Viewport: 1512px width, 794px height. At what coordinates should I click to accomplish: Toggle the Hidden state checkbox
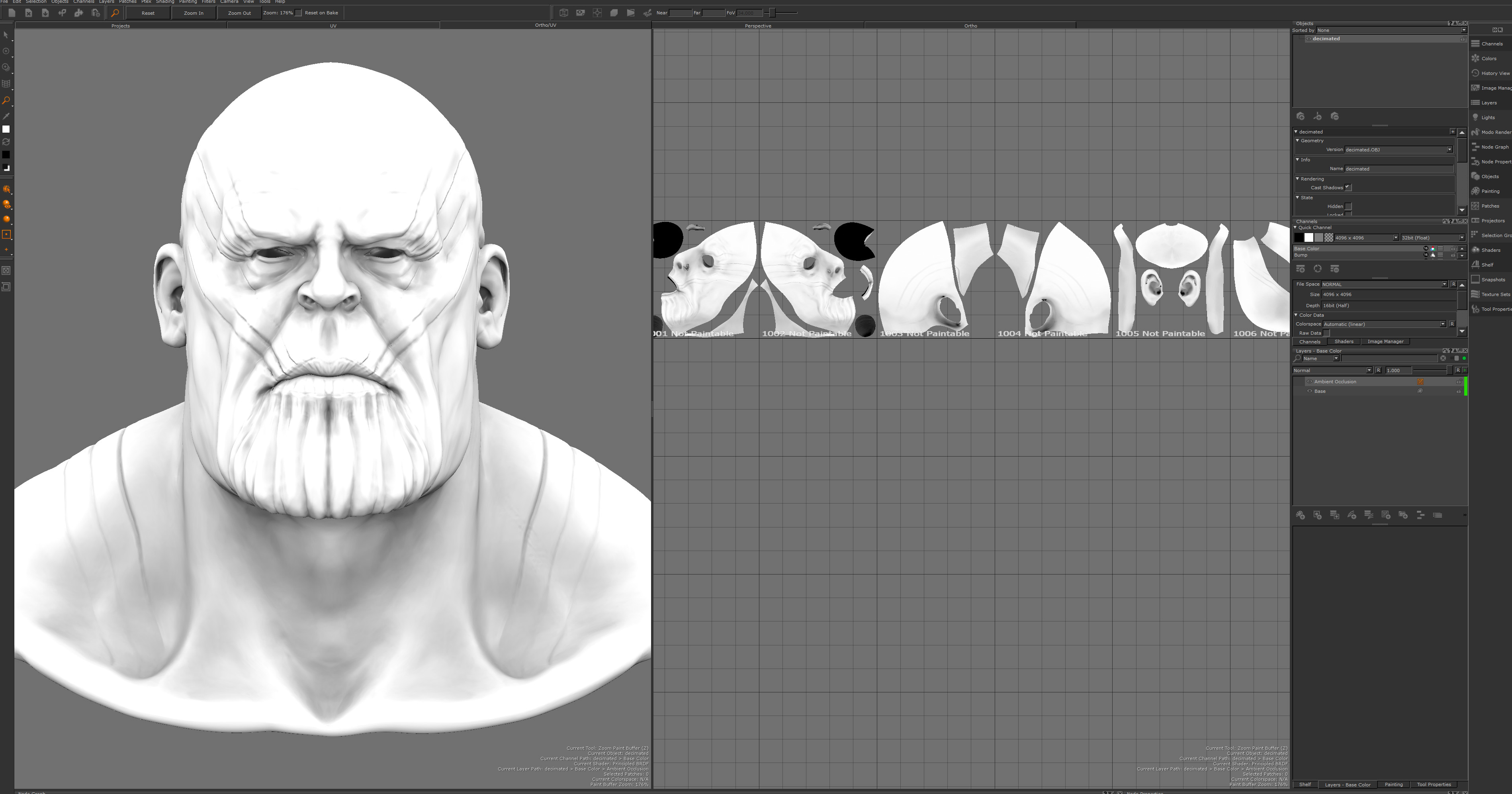tap(1348, 206)
